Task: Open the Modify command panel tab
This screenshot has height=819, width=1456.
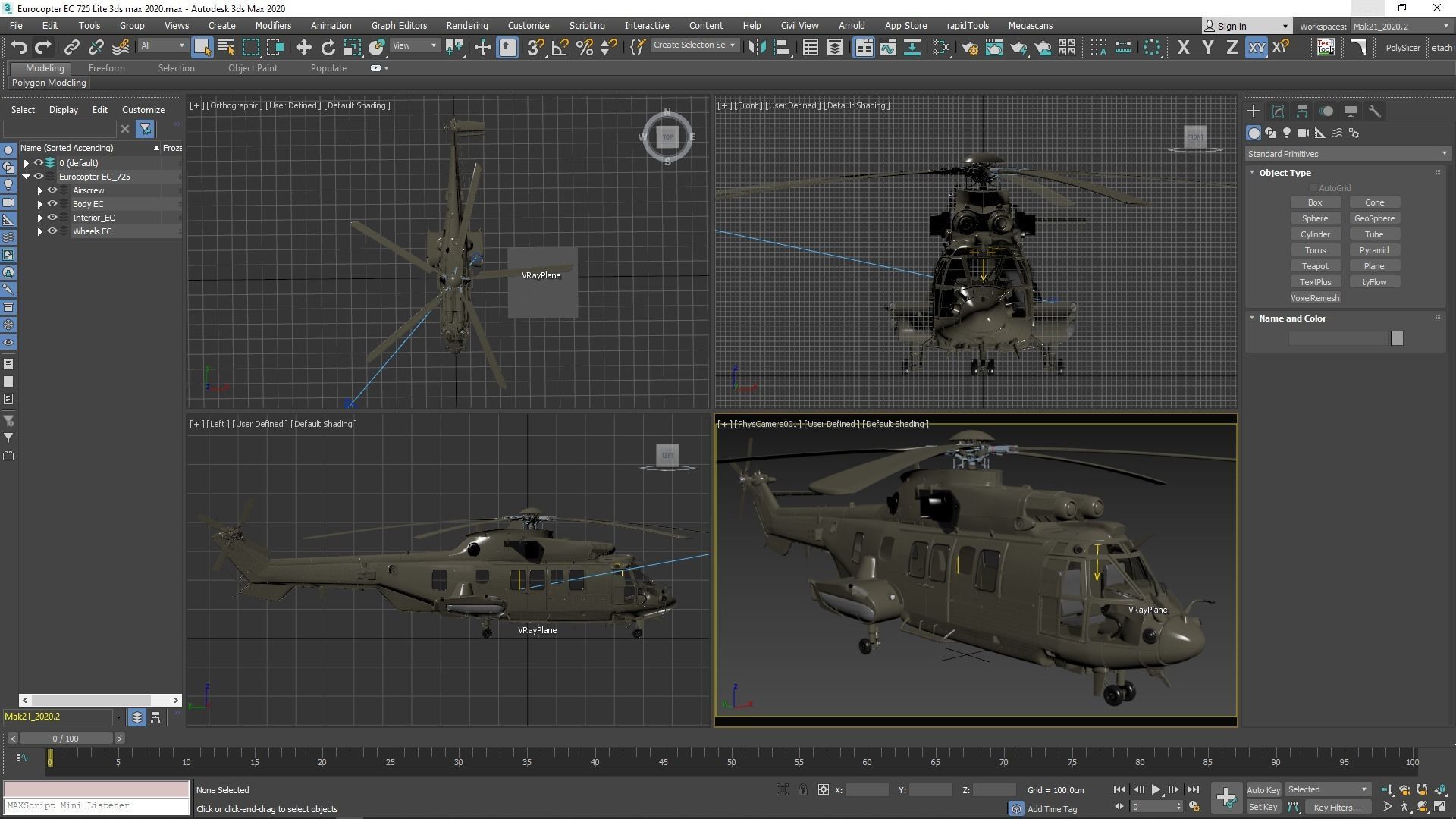Action: tap(1278, 111)
